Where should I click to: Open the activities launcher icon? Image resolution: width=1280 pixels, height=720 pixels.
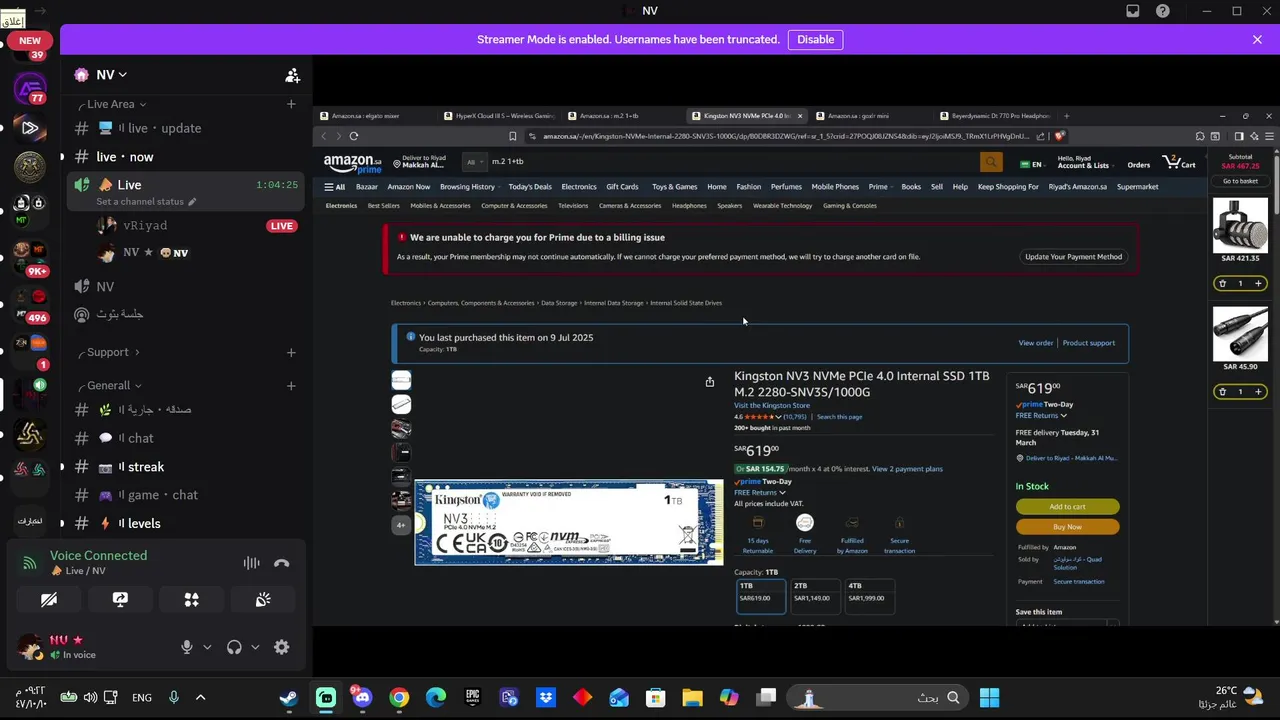click(191, 599)
